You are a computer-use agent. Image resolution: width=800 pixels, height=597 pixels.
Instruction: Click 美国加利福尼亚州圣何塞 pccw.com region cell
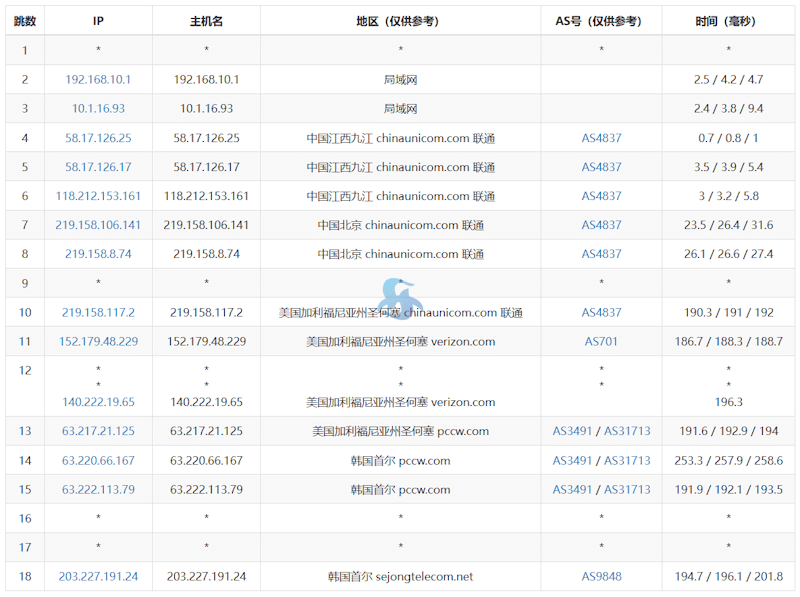click(x=401, y=431)
